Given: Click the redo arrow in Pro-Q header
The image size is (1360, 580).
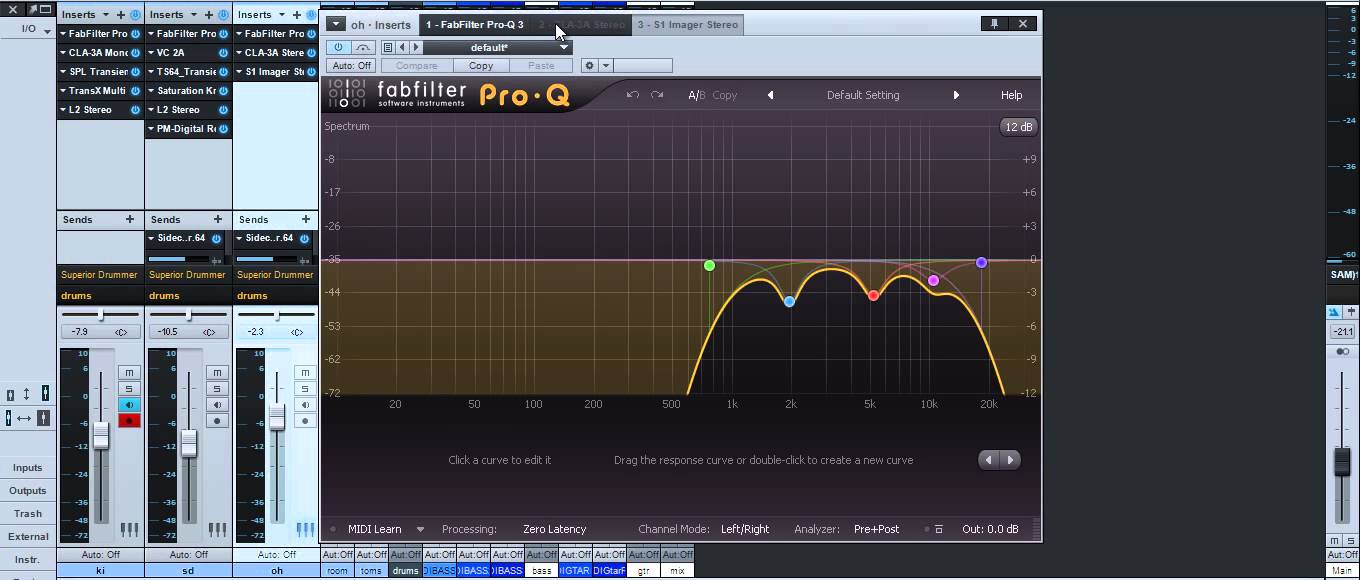Looking at the screenshot, I should (657, 95).
